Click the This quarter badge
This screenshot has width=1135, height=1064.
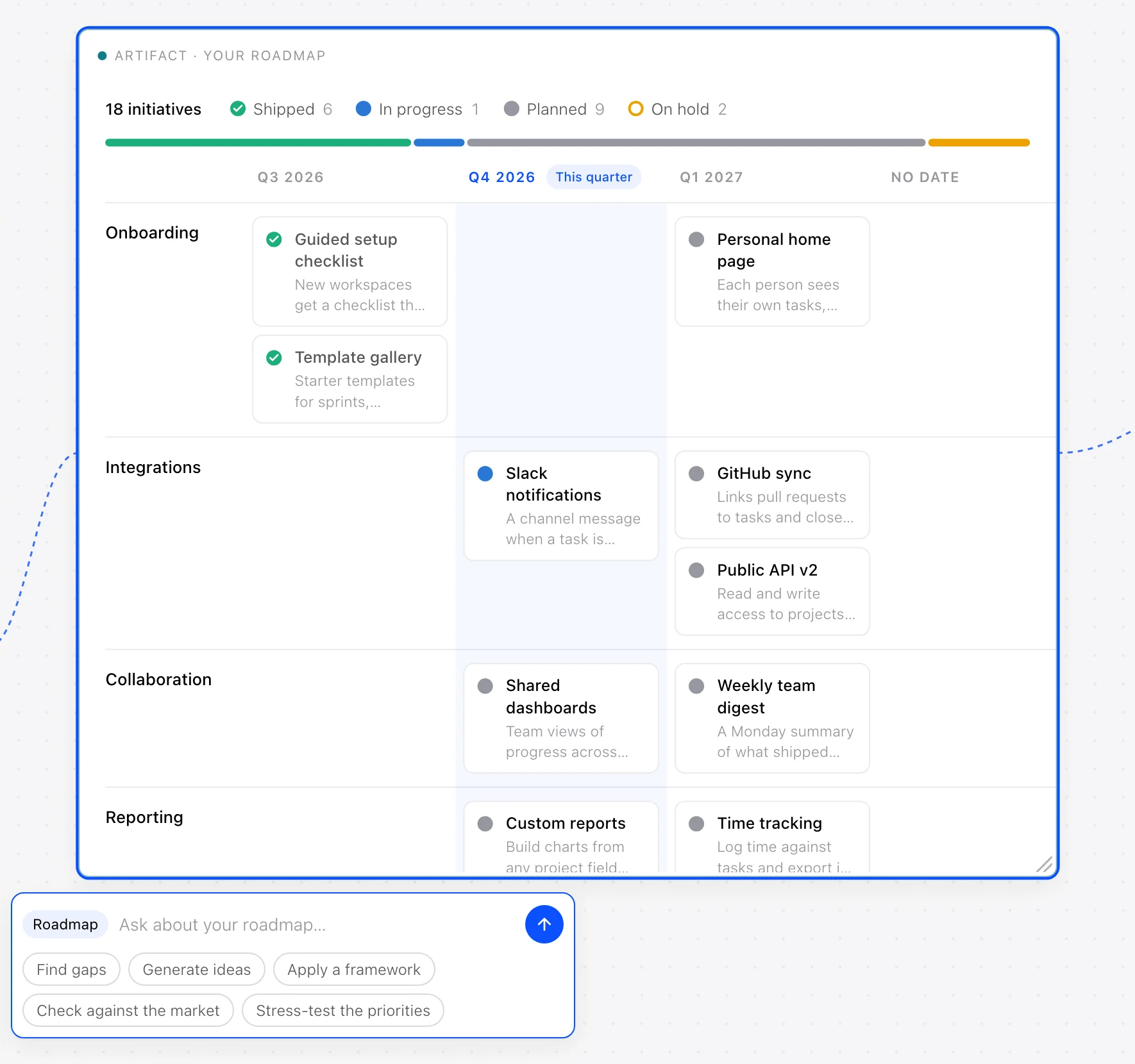594,177
